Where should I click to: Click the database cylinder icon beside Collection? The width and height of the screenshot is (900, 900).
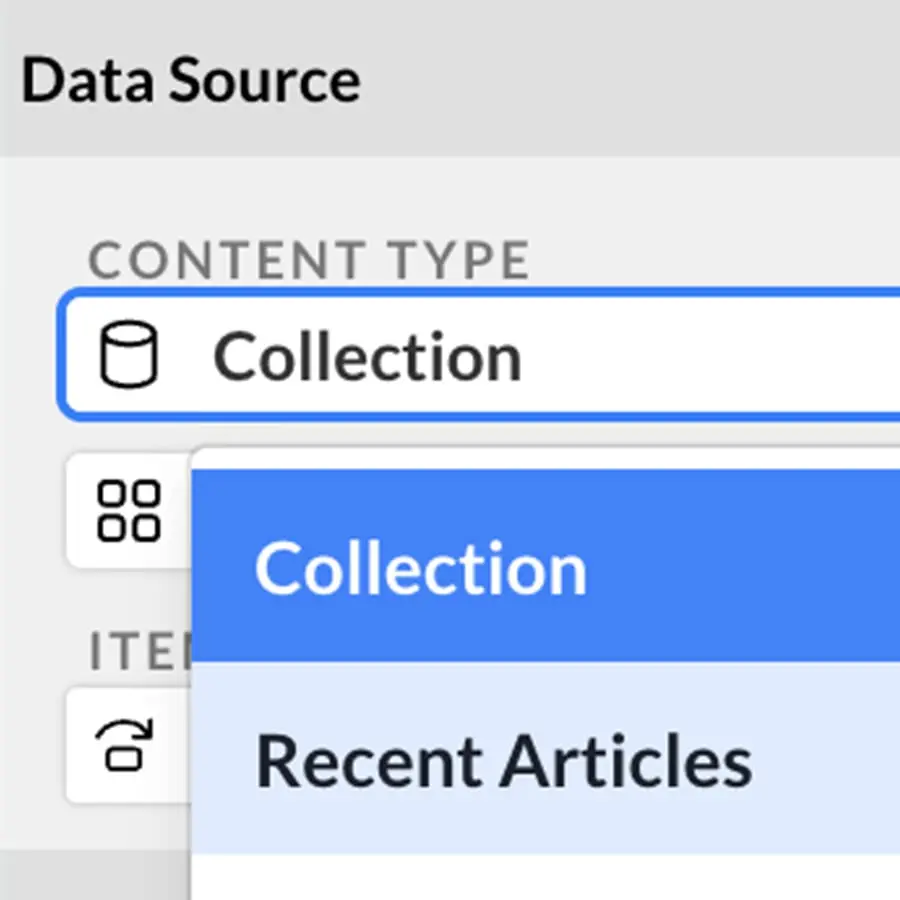pyautogui.click(x=129, y=357)
